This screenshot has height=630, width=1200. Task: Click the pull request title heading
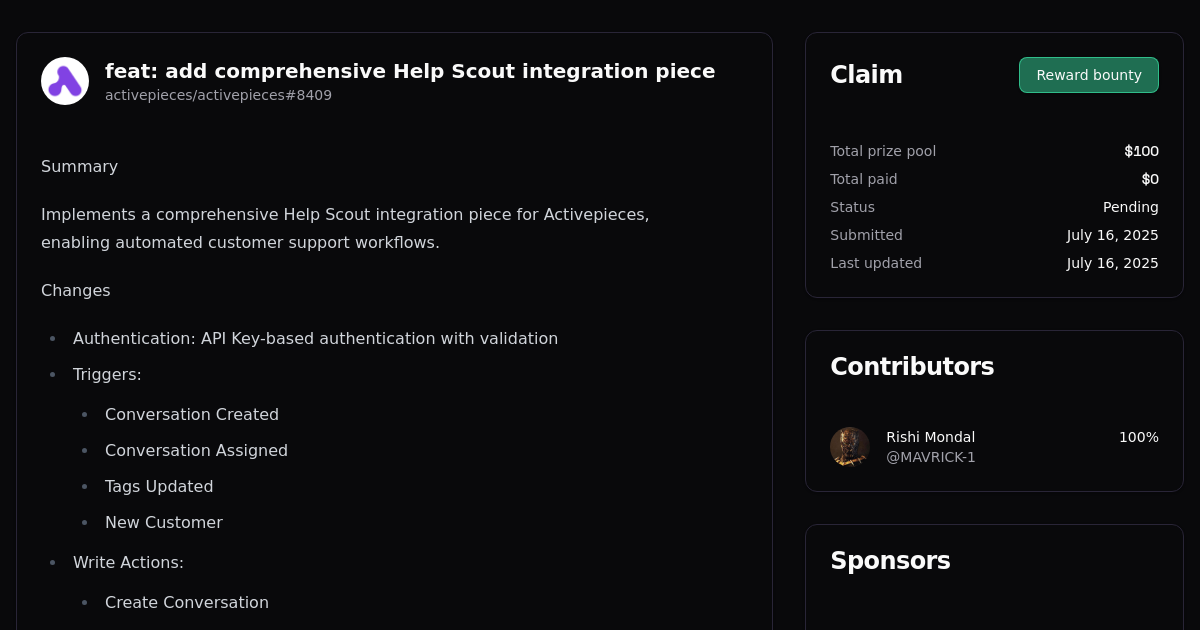click(x=410, y=71)
